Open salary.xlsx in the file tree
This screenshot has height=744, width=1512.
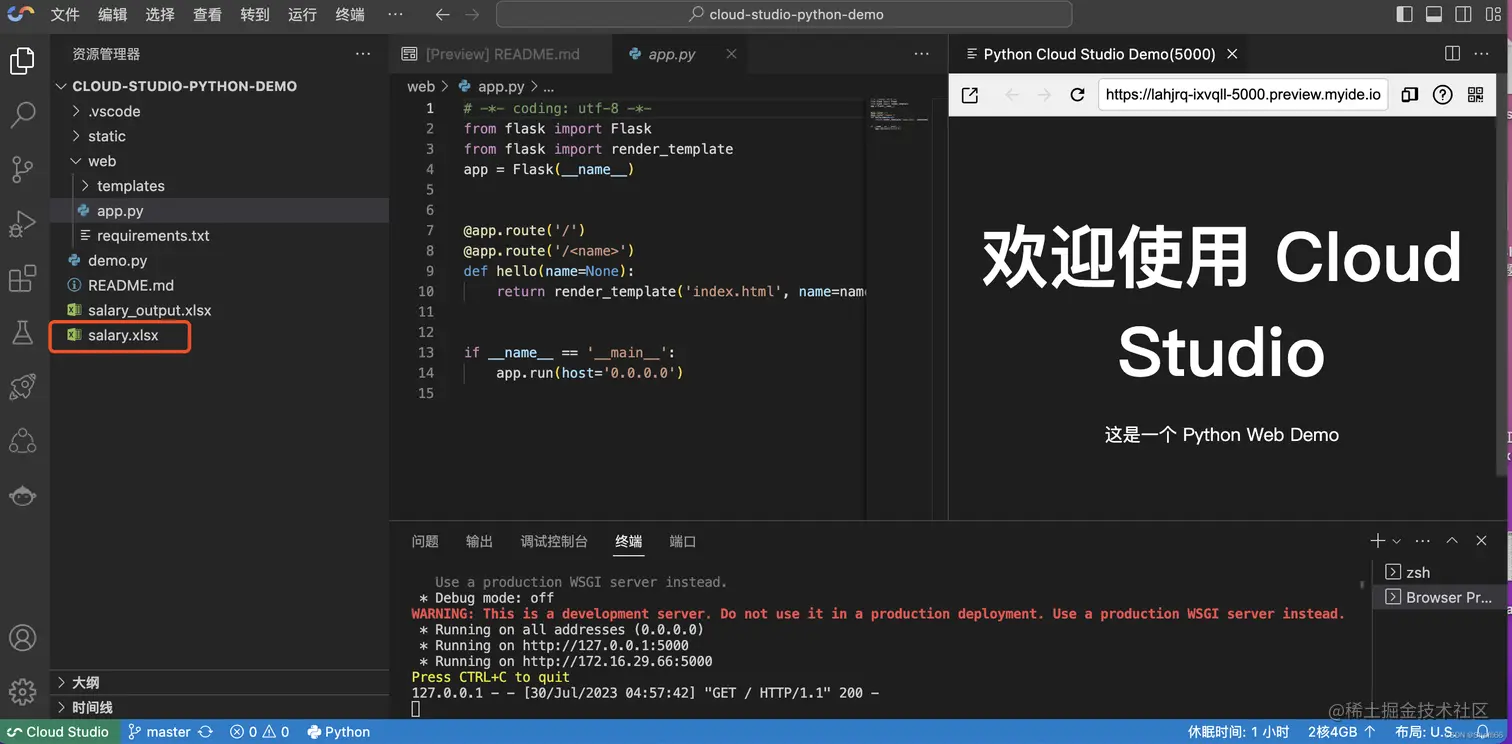123,335
